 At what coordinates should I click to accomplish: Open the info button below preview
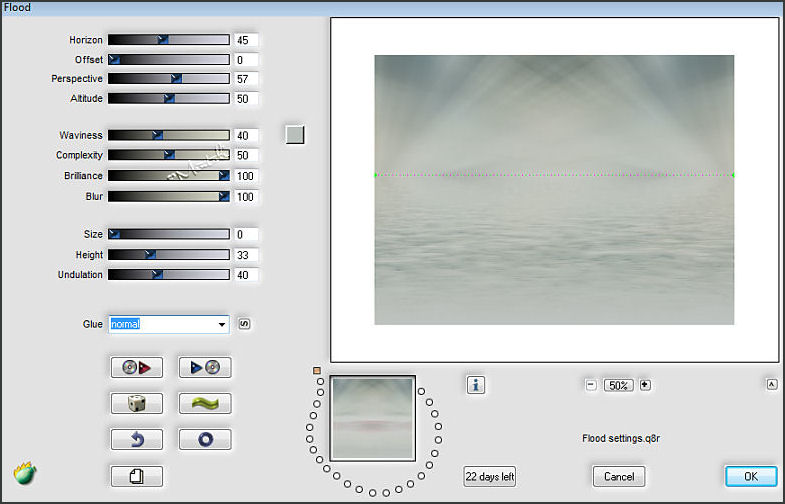coord(476,384)
